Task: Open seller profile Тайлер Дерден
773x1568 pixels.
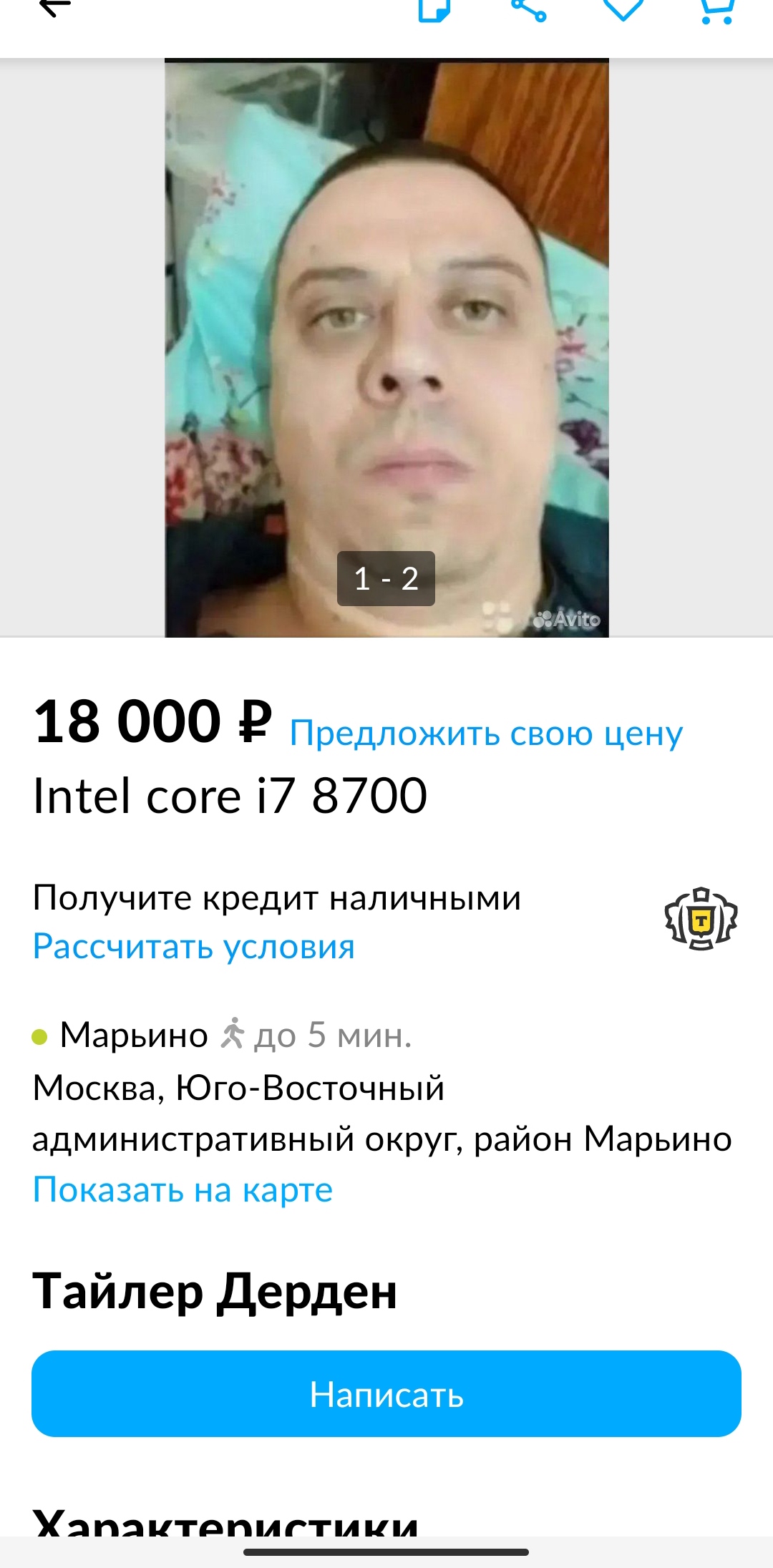Action: tap(215, 1292)
